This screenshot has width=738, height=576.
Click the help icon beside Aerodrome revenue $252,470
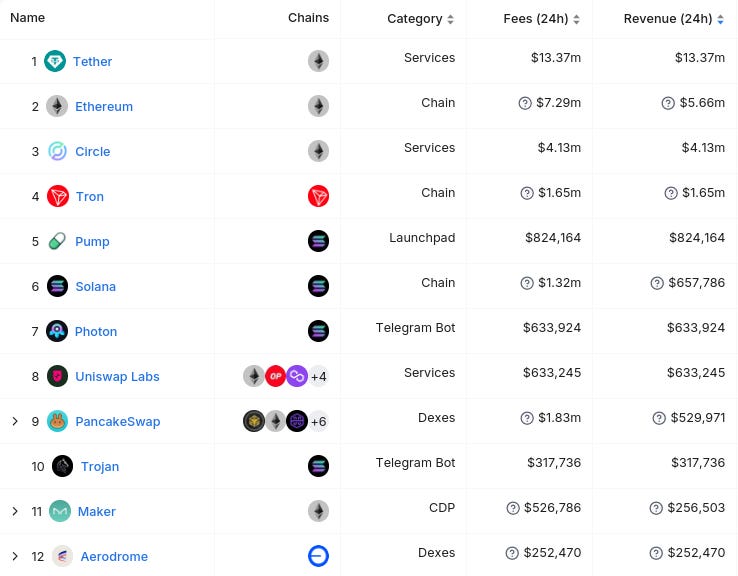(x=656, y=553)
